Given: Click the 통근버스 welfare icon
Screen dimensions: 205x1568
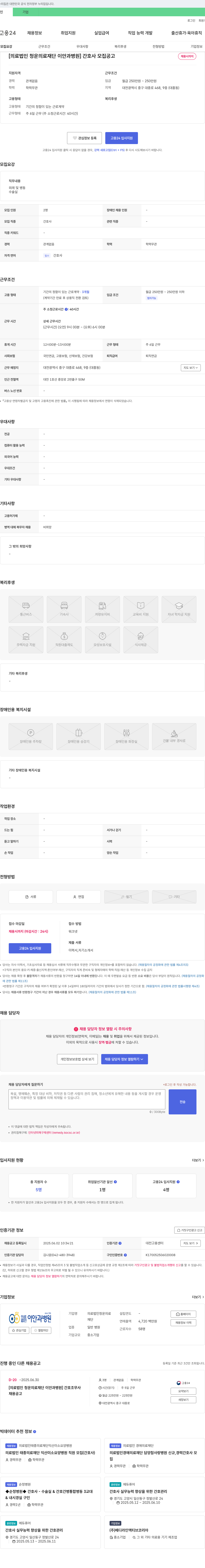Looking at the screenshot, I should 26,609.
